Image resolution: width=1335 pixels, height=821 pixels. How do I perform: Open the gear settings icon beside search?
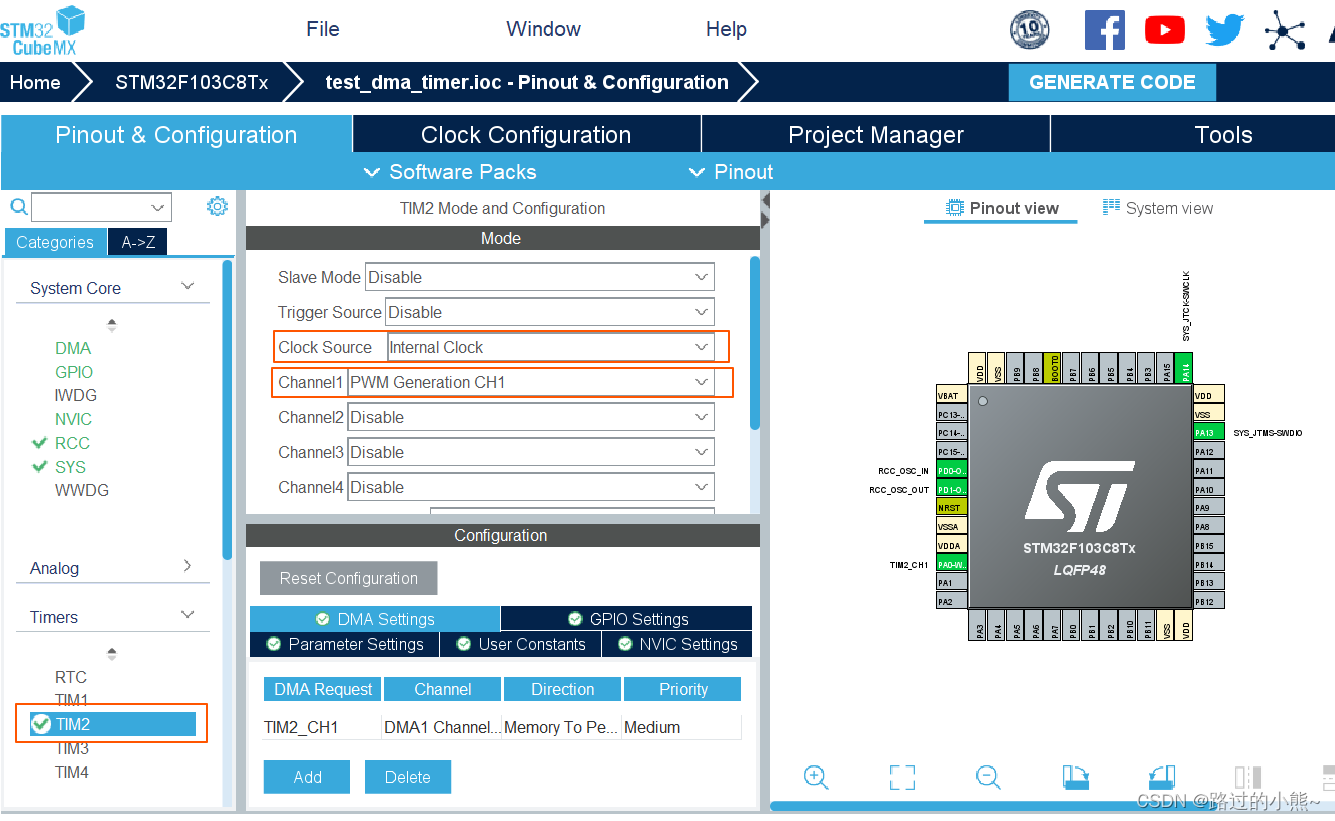(217, 207)
